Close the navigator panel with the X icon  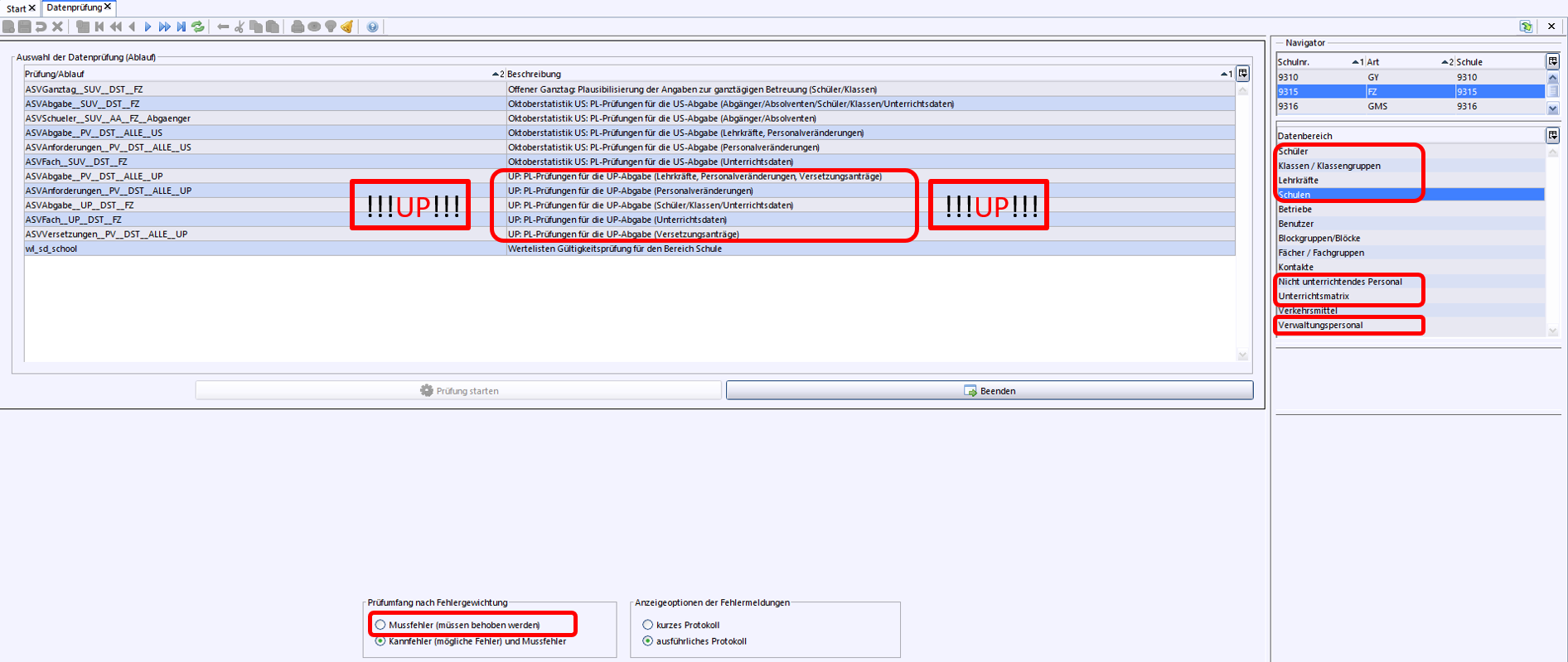(1551, 27)
